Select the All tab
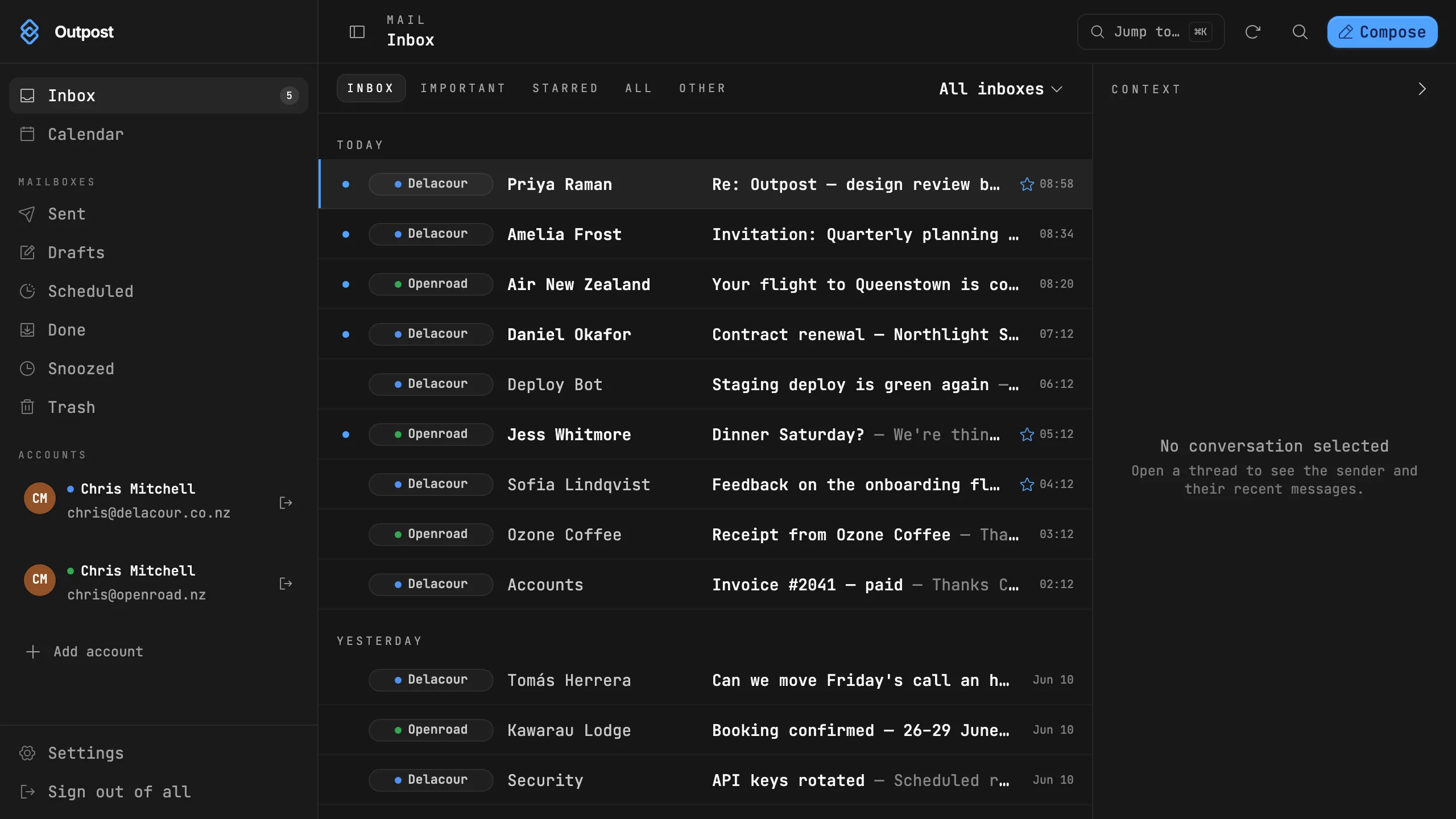 [639, 88]
